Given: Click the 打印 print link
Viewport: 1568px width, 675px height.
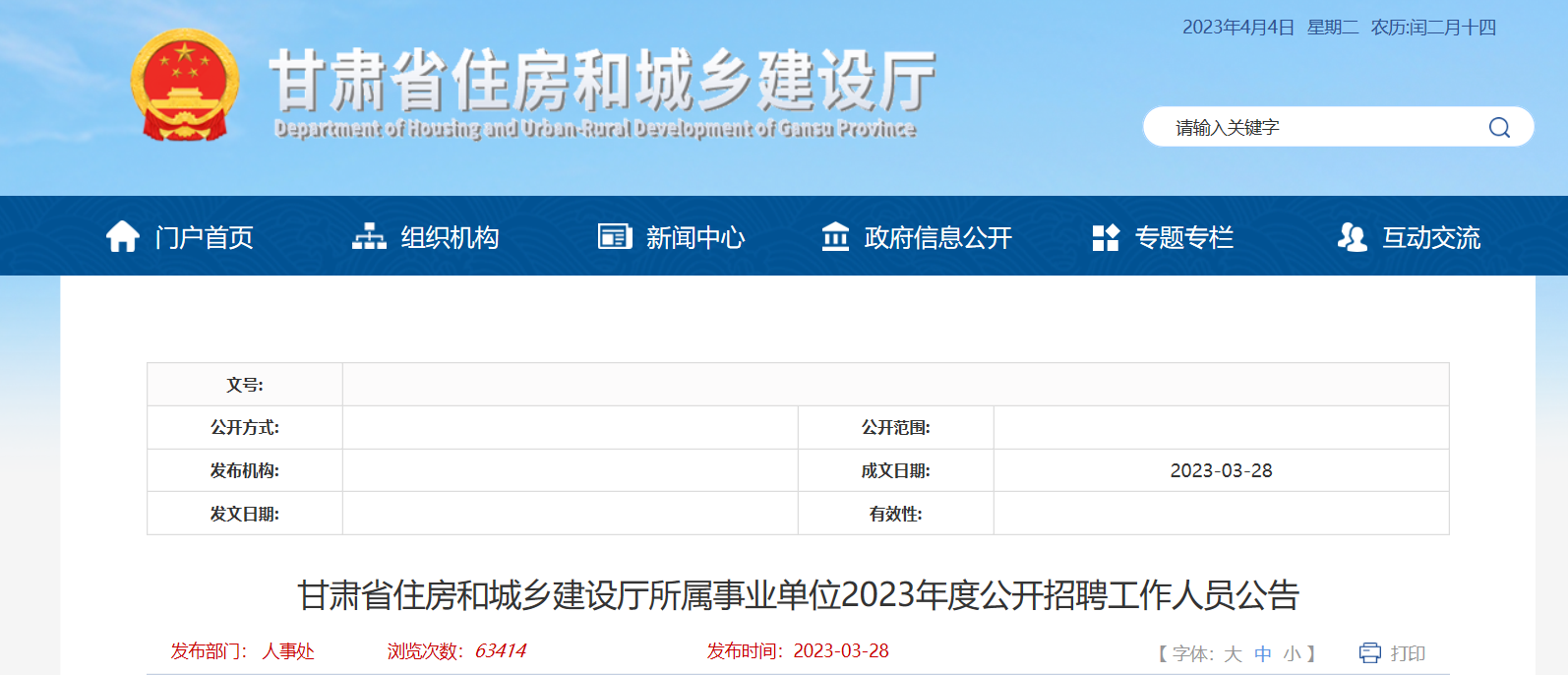Looking at the screenshot, I should point(1408,653).
